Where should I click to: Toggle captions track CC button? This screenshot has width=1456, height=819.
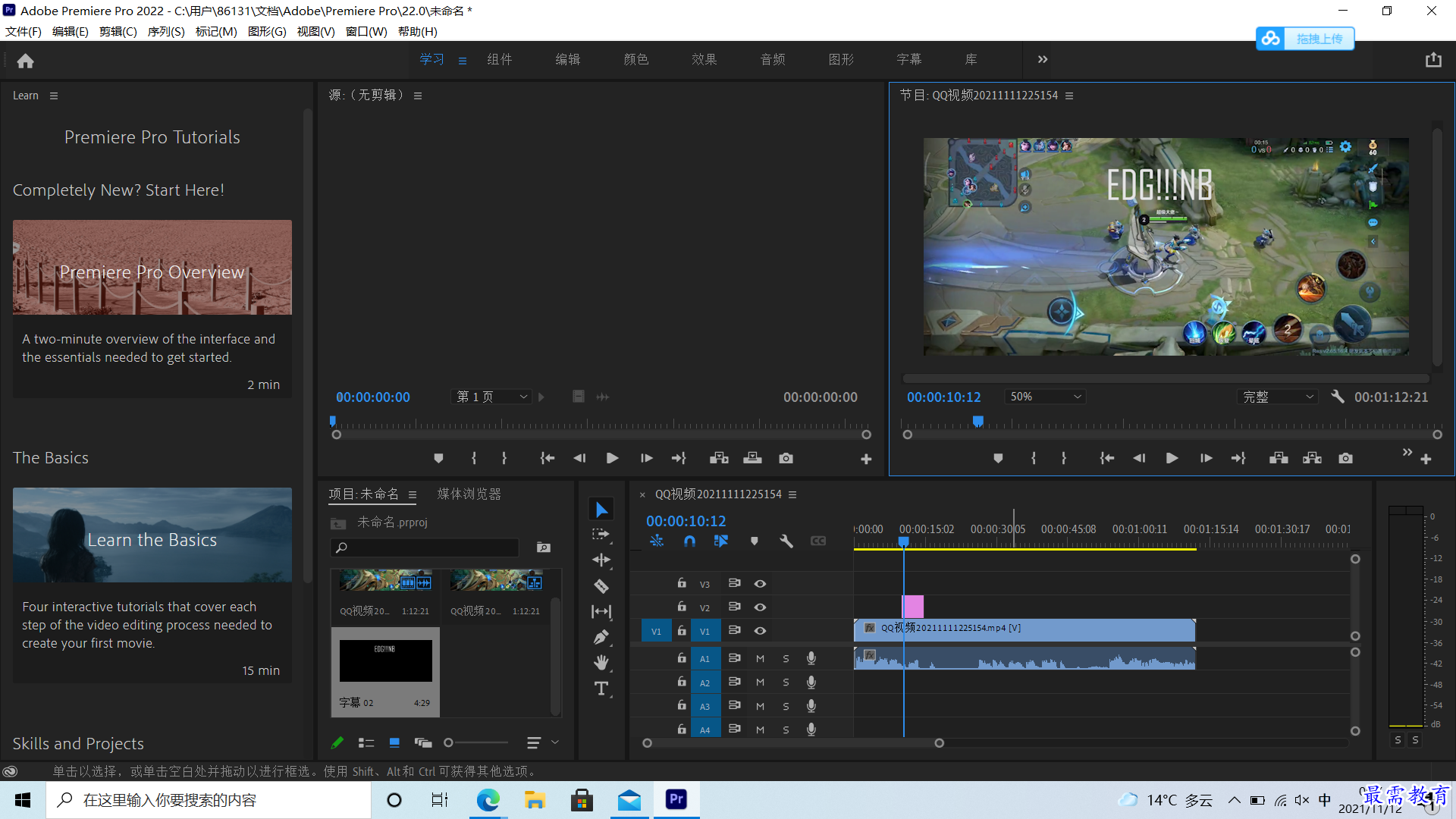(x=818, y=541)
